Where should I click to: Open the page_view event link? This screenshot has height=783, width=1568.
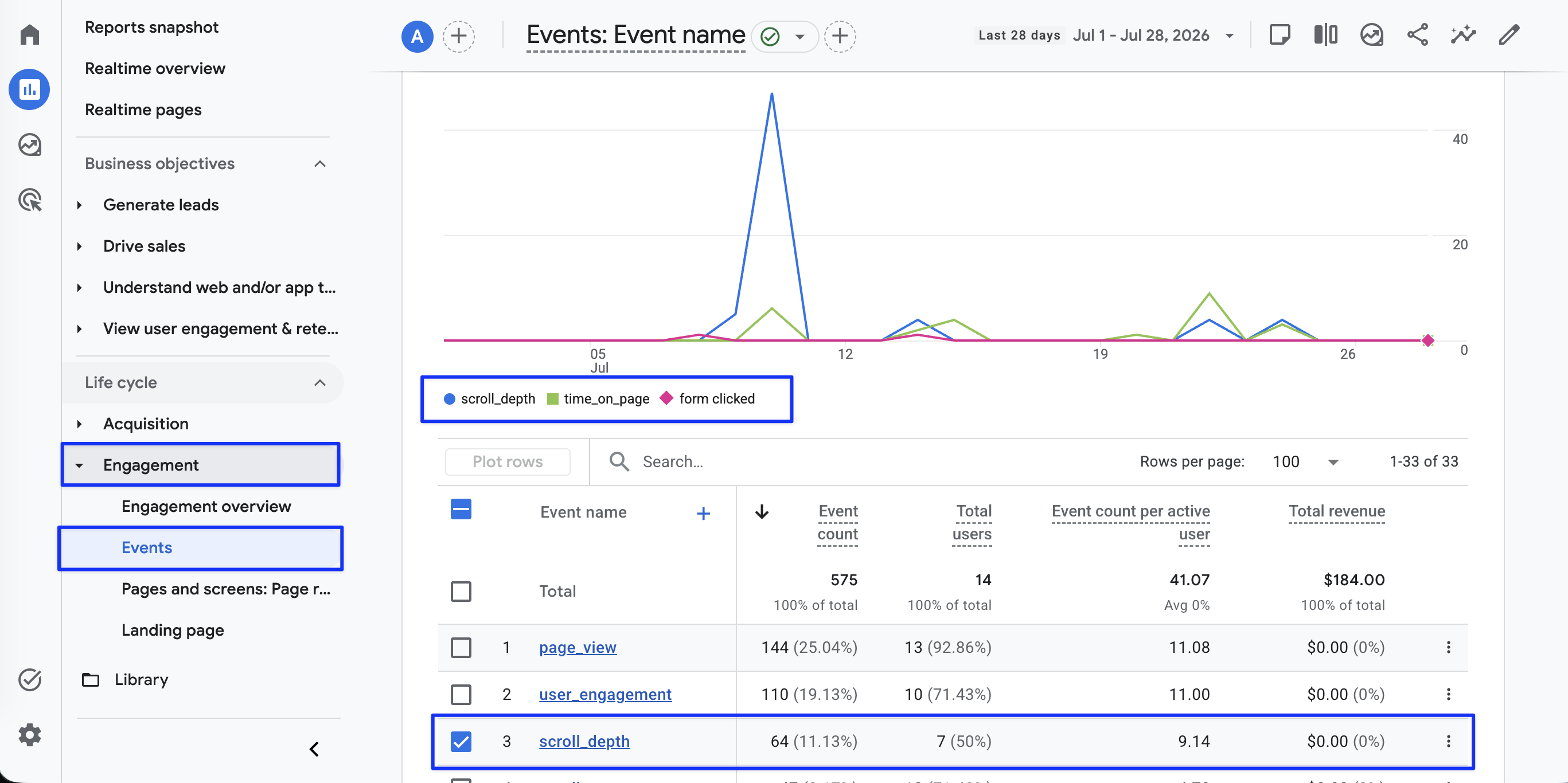(x=577, y=647)
